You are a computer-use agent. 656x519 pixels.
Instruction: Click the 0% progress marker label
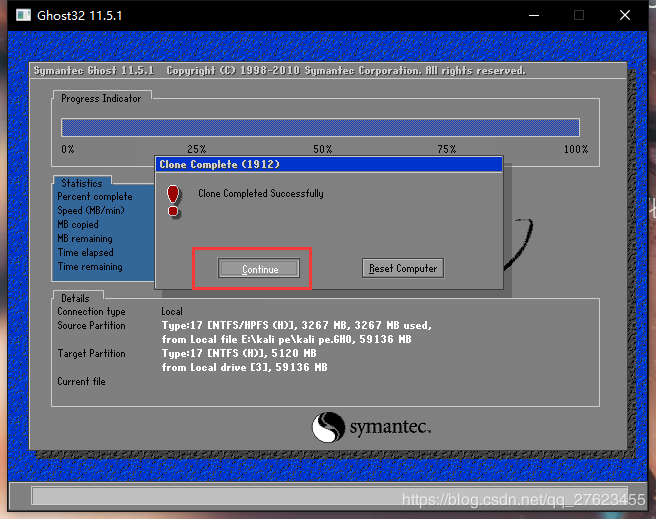tap(68, 149)
